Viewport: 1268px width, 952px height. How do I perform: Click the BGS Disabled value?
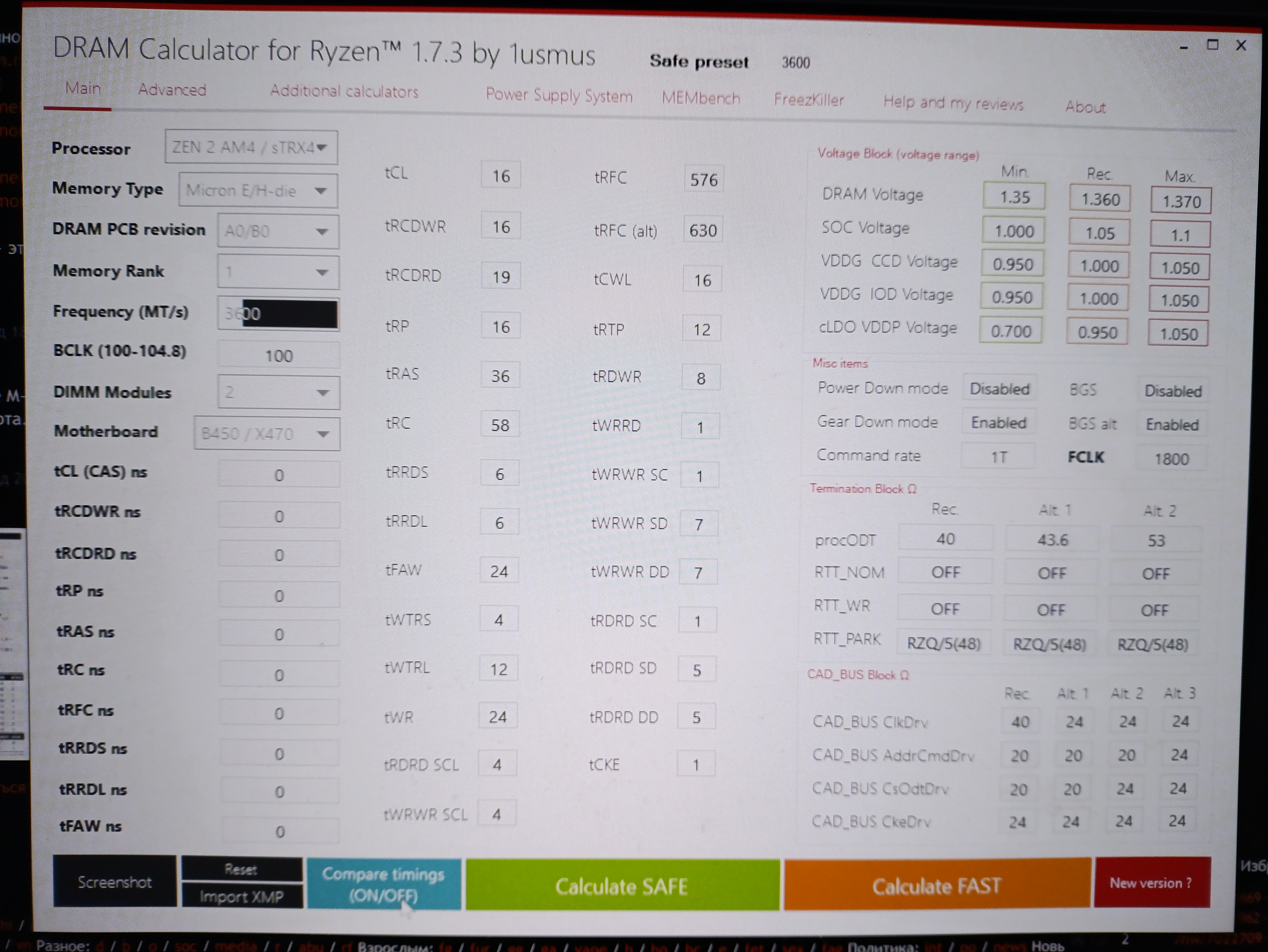pos(1173,391)
